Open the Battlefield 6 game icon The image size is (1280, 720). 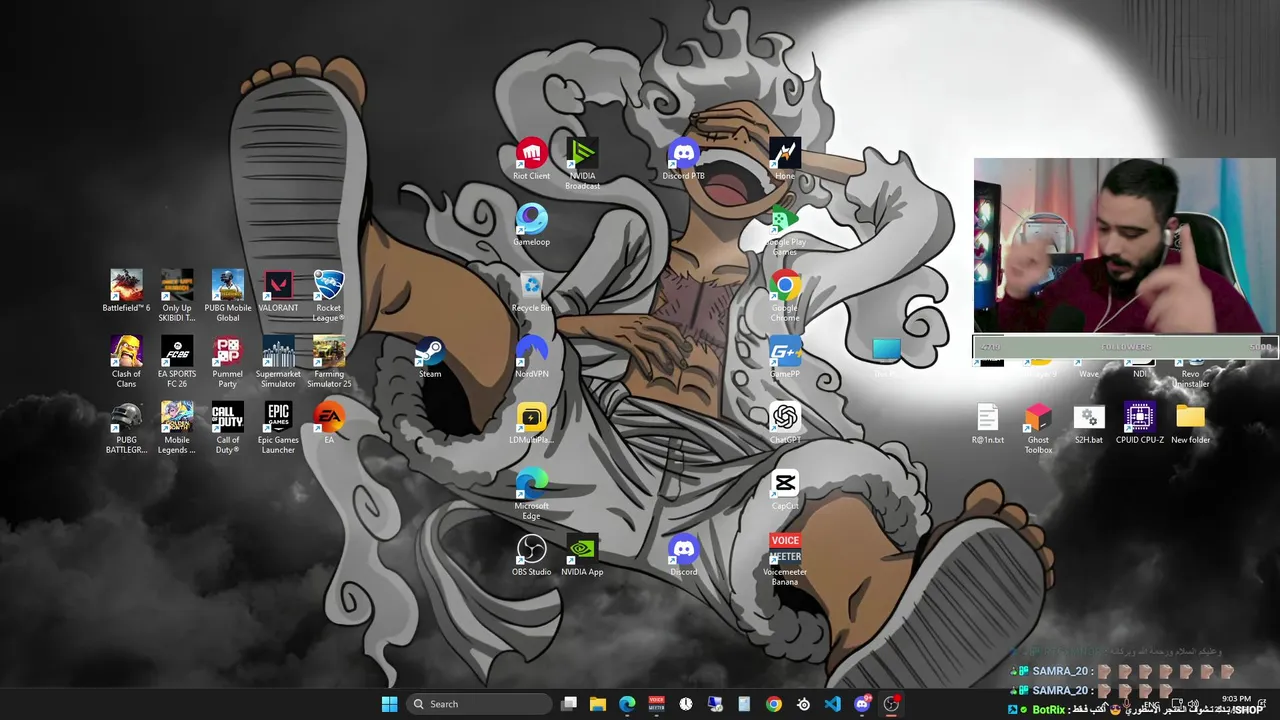pyautogui.click(x=126, y=291)
